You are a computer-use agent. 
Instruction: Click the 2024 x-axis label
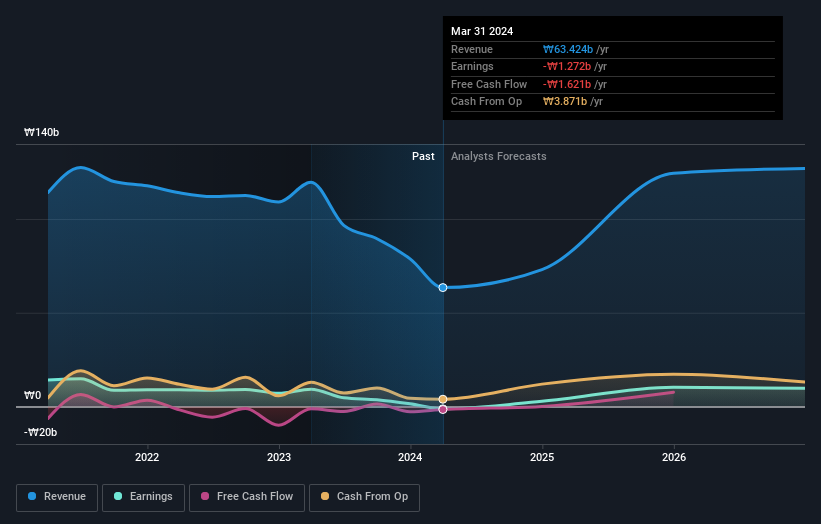point(410,458)
